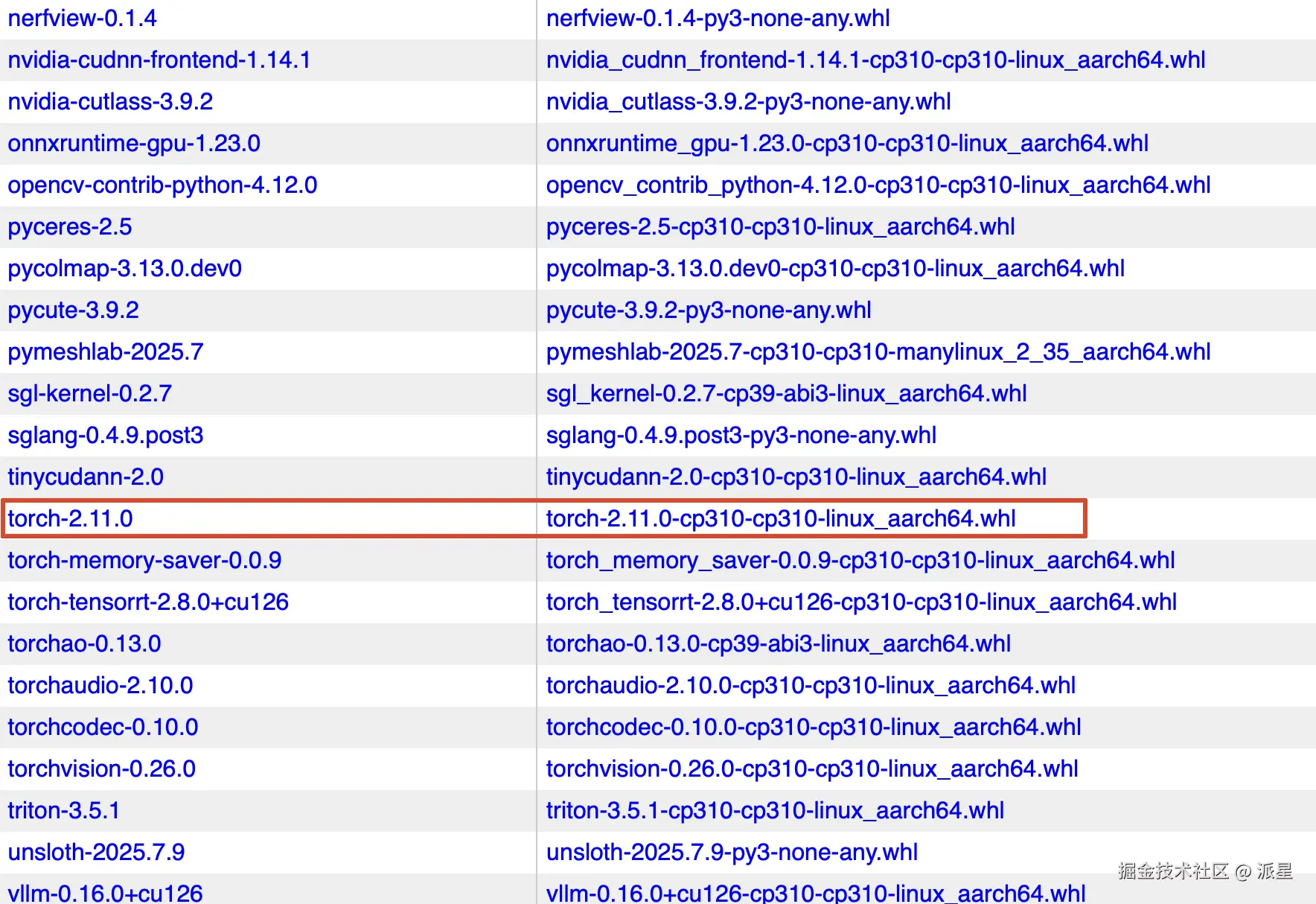1316x904 pixels.
Task: Download the vllm-0.16.0+cu126-cp310 wheel file
Action: pyautogui.click(x=816, y=893)
